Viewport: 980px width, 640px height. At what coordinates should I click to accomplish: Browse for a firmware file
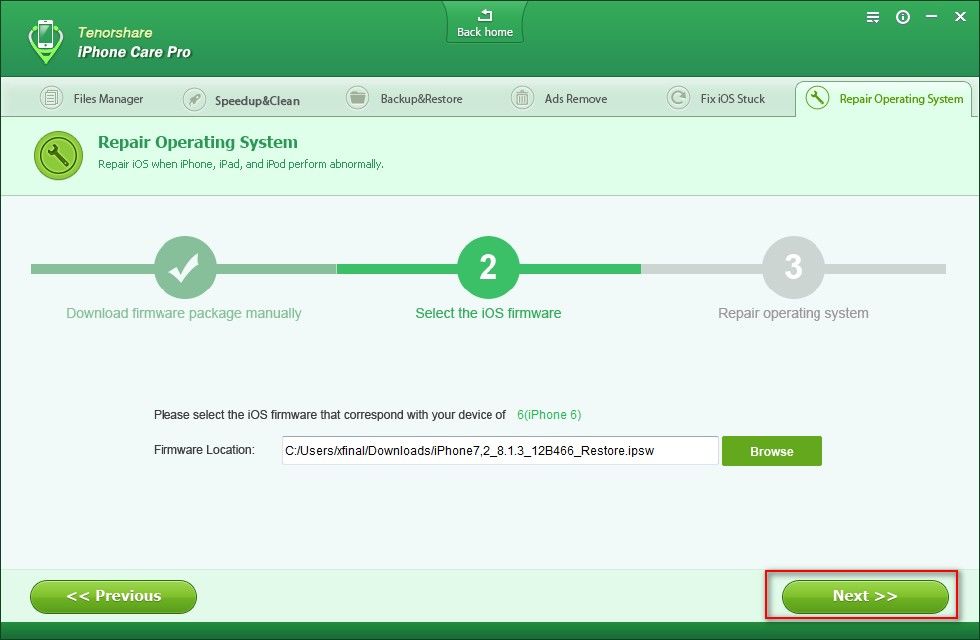(x=772, y=451)
